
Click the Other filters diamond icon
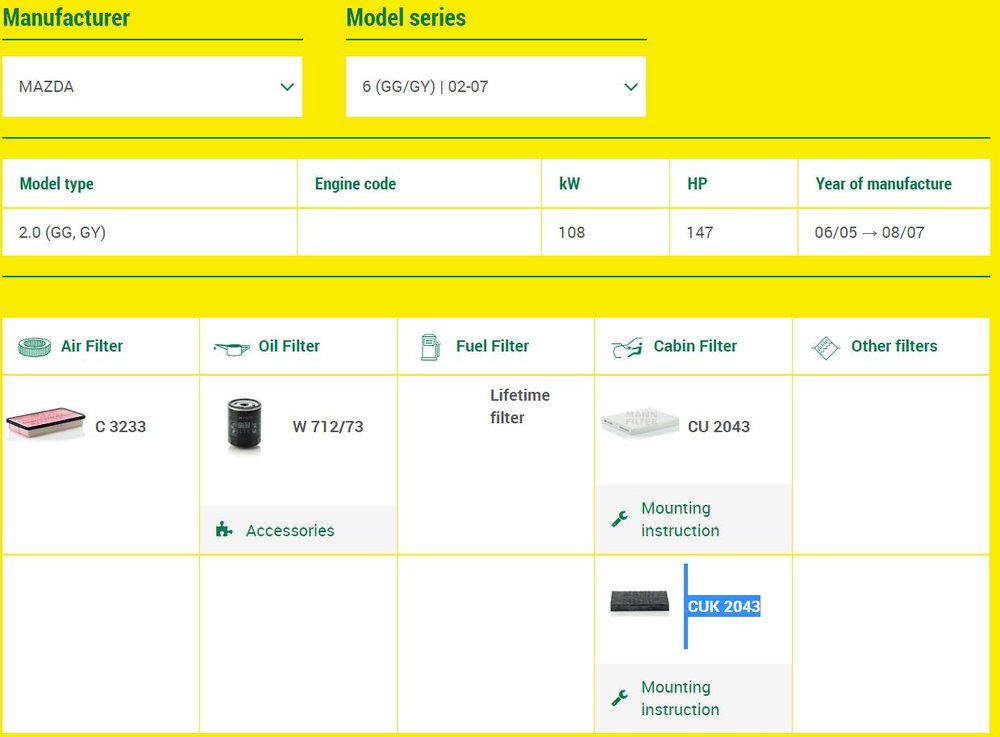pos(825,347)
